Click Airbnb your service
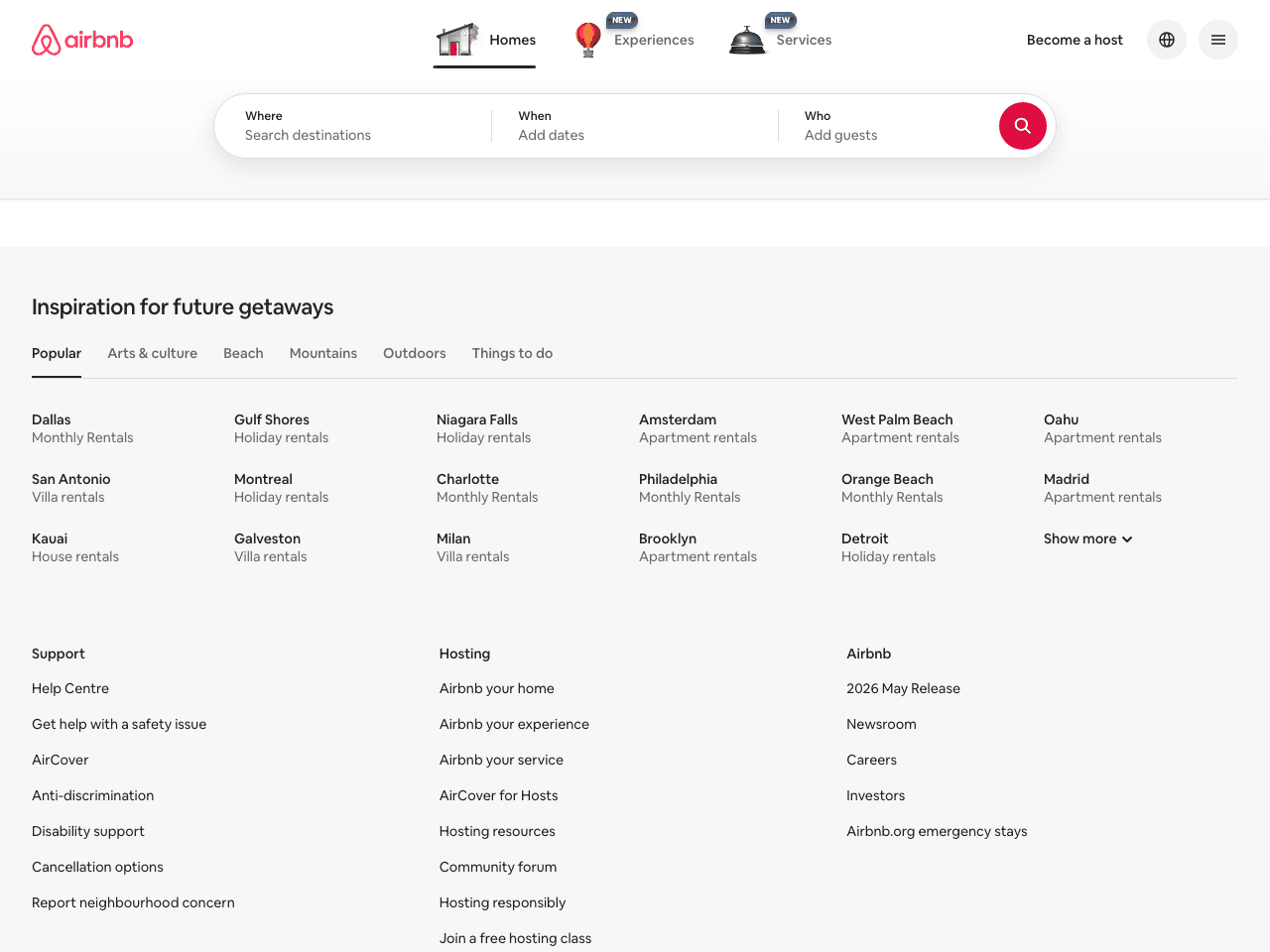Image resolution: width=1270 pixels, height=952 pixels. 501,760
